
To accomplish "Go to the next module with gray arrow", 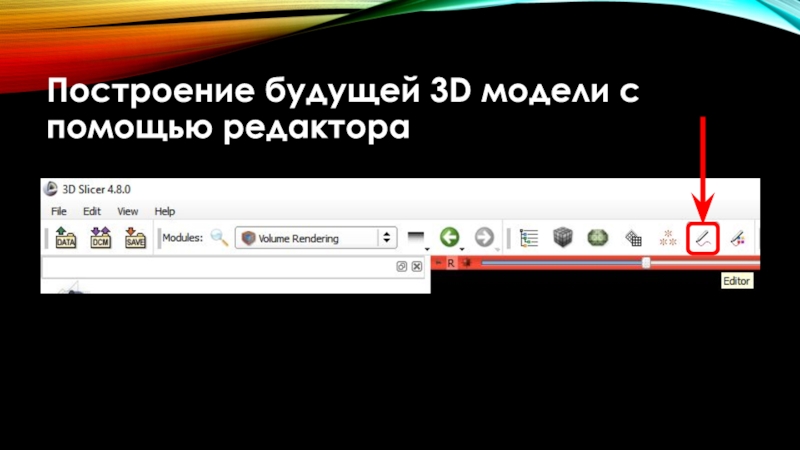I will (484, 237).
